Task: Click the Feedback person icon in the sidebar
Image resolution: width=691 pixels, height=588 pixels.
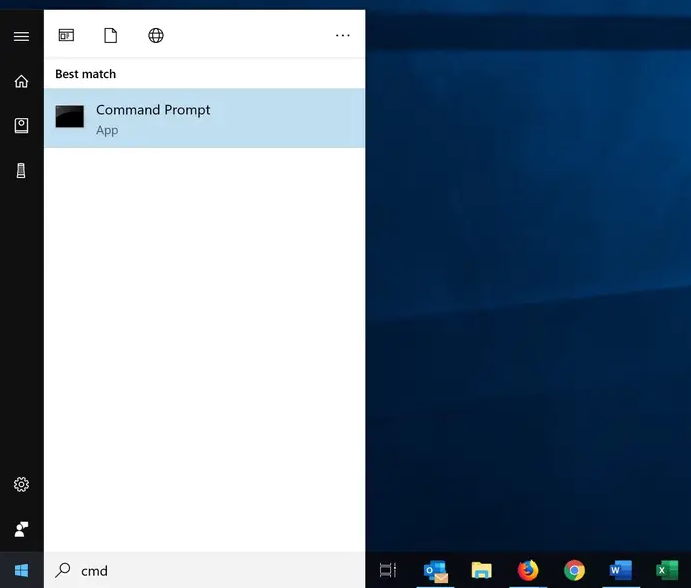Action: point(21,528)
